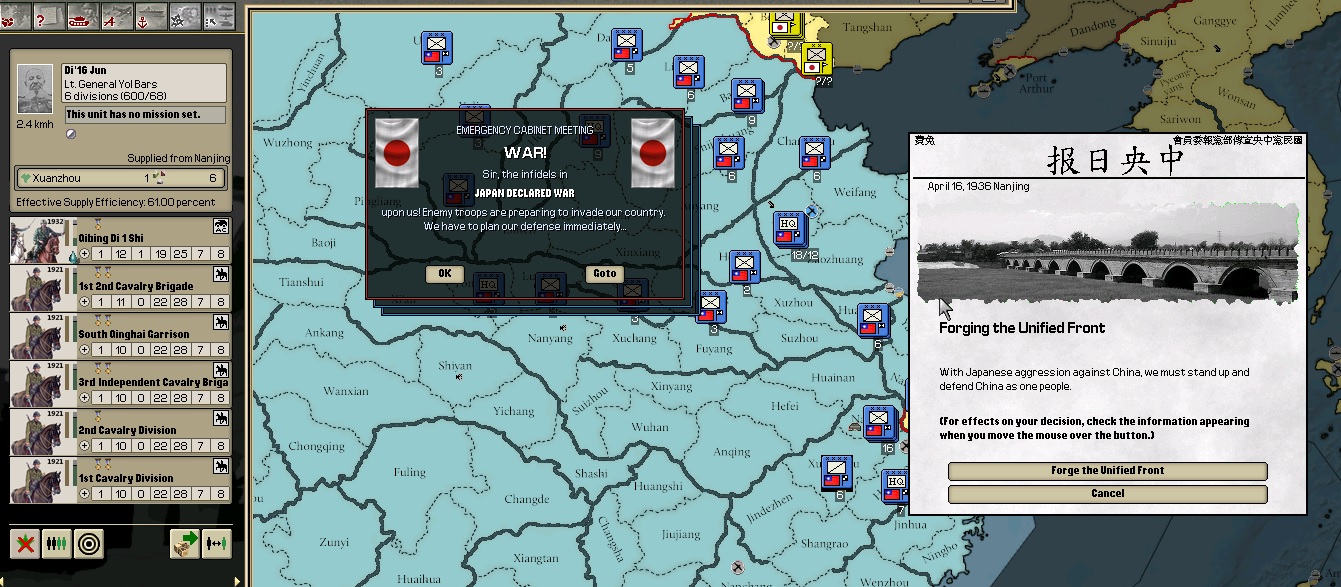Select the tank land-units toolbar icon
This screenshot has width=1341, height=587.
point(82,16)
